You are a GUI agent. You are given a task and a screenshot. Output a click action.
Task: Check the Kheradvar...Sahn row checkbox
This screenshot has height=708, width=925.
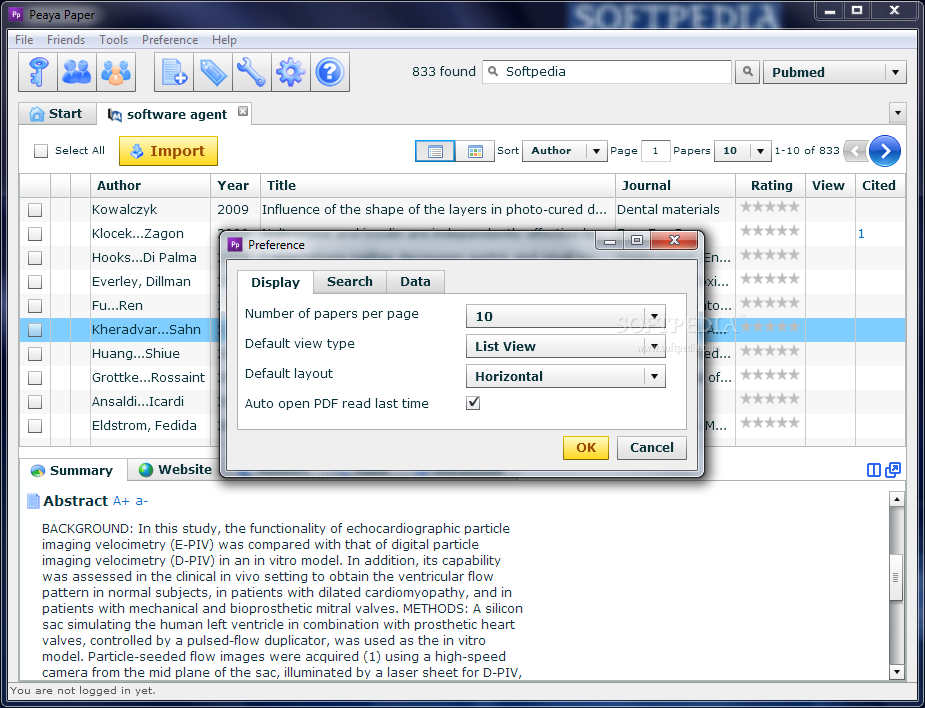tap(35, 330)
